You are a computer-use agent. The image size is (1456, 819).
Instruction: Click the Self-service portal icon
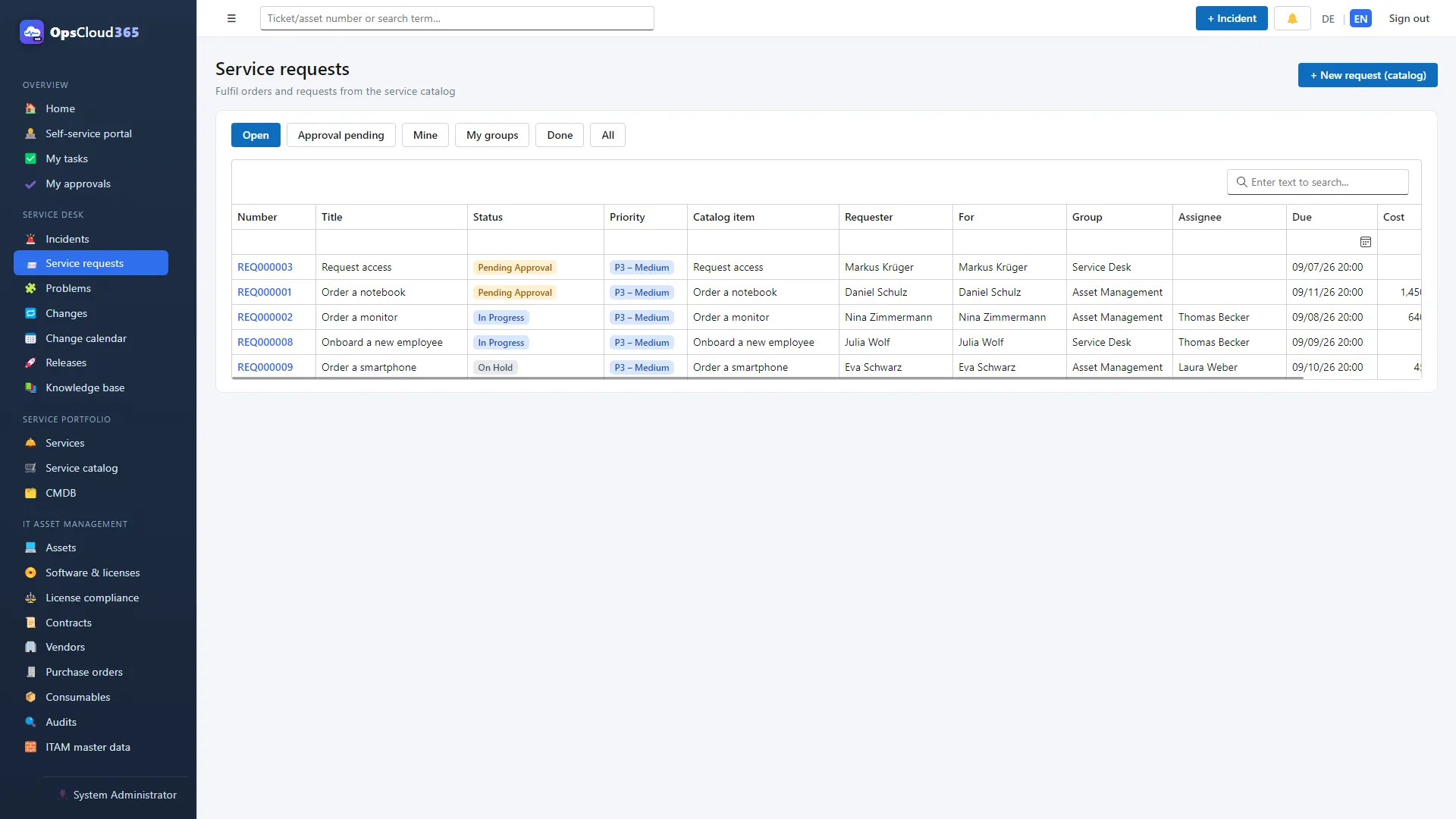pyautogui.click(x=30, y=133)
